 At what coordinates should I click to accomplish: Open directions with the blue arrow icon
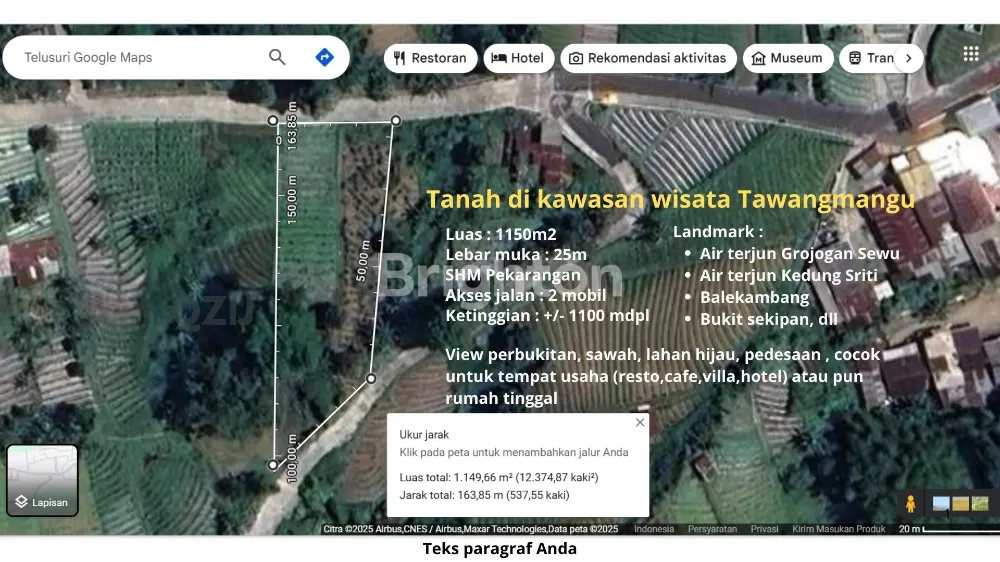tap(324, 58)
